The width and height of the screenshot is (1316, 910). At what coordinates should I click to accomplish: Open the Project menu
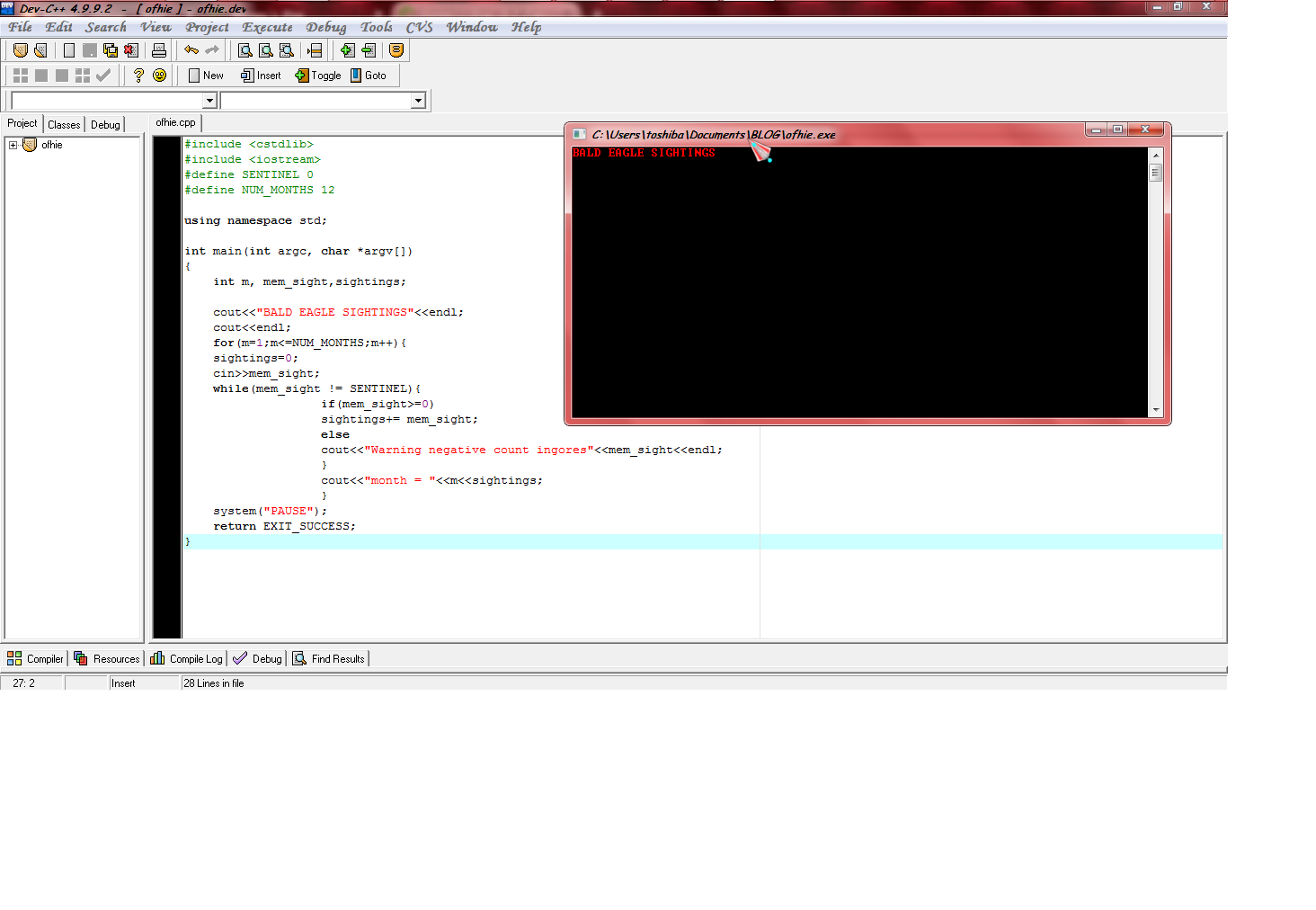[207, 27]
